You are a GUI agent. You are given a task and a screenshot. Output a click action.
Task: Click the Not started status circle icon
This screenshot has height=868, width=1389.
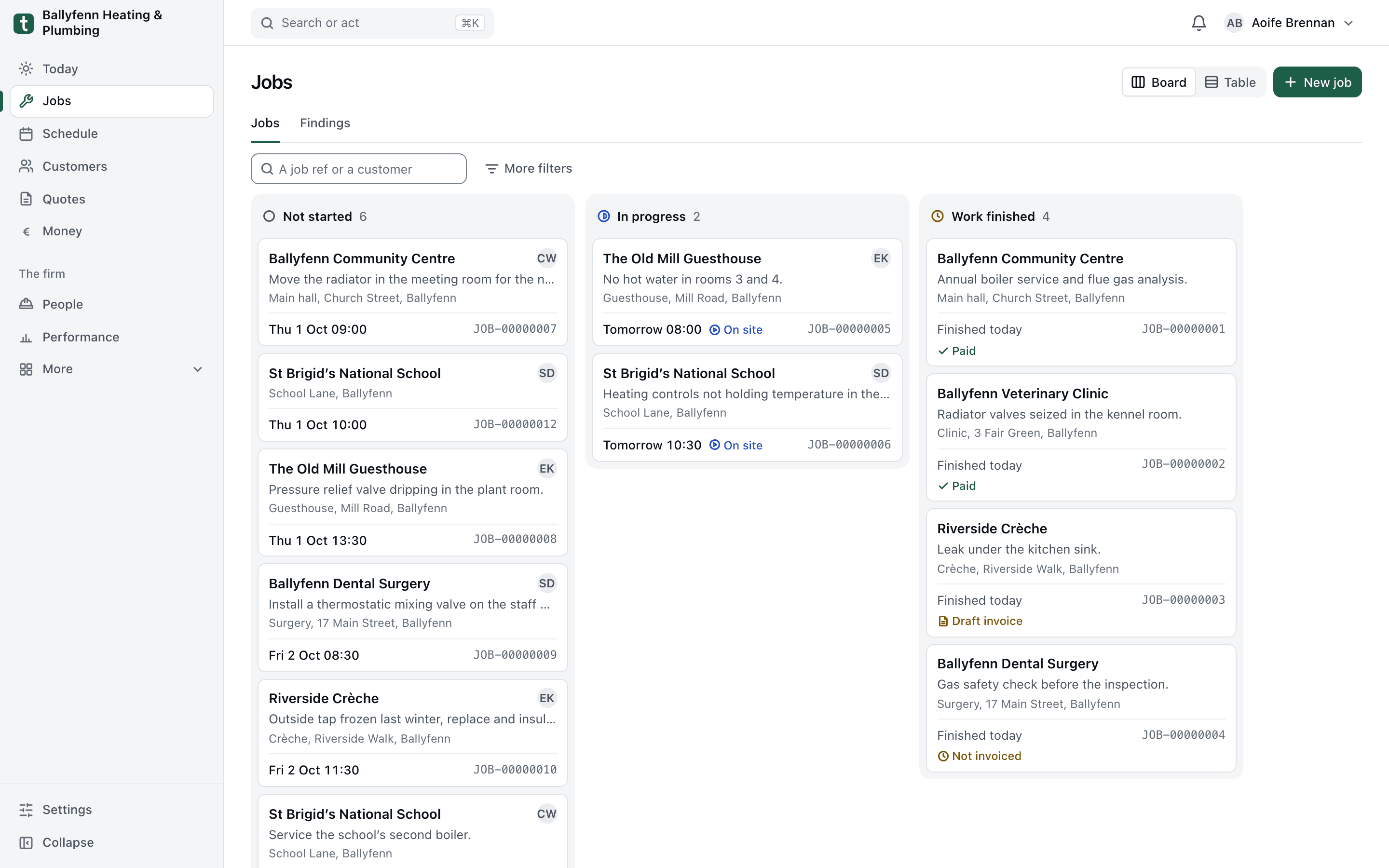click(x=269, y=217)
